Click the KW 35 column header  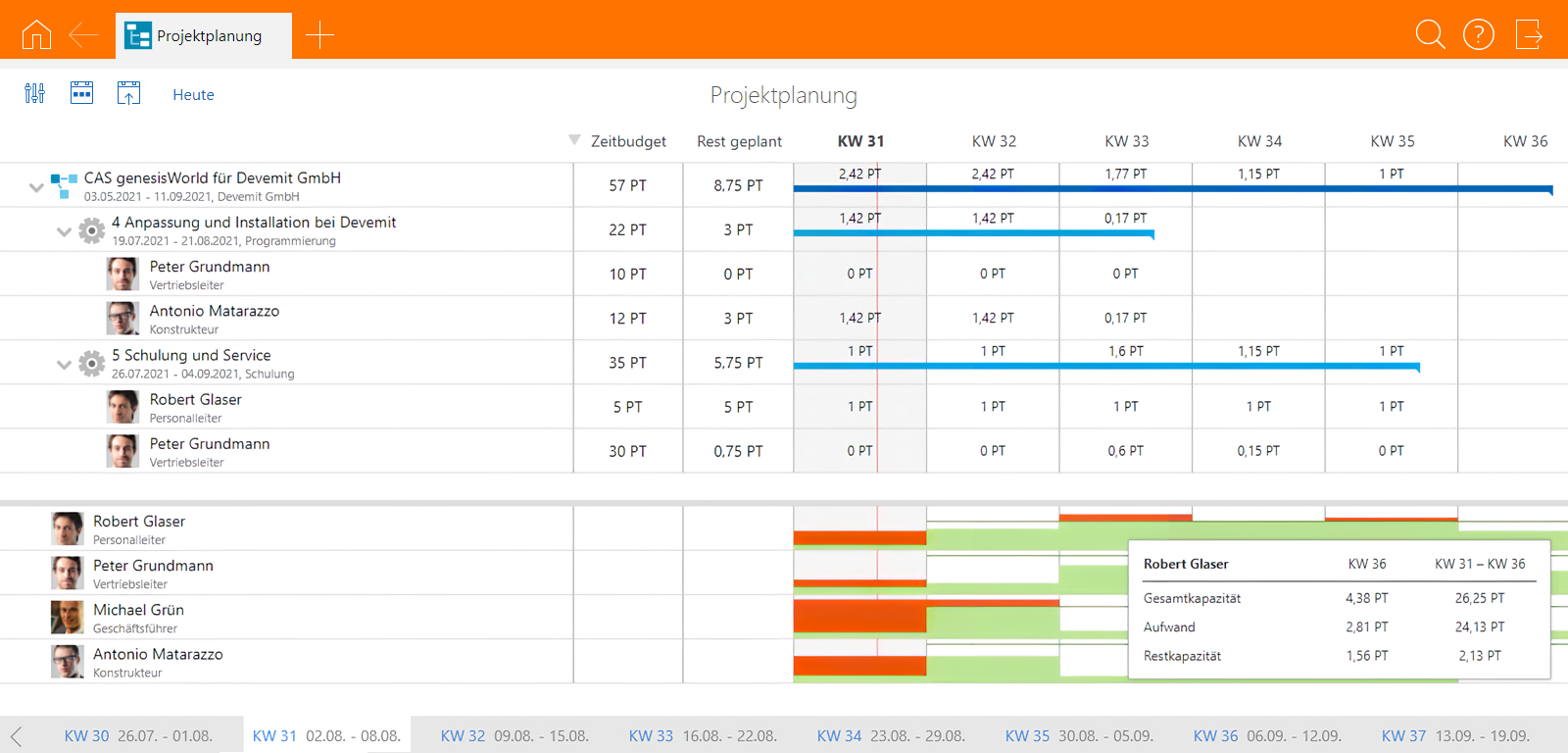pos(1393,141)
